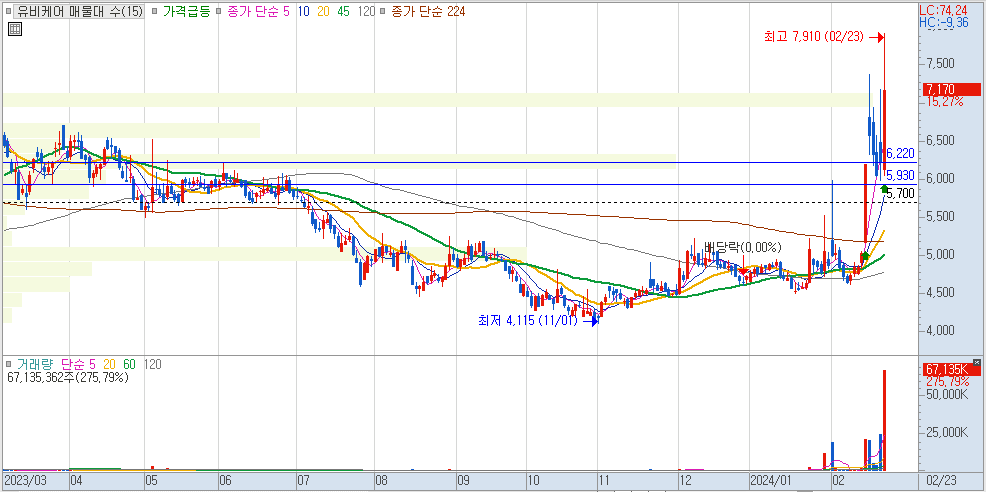
Task: Click the square marker before 유비케어 매물대
Action: (11, 11)
